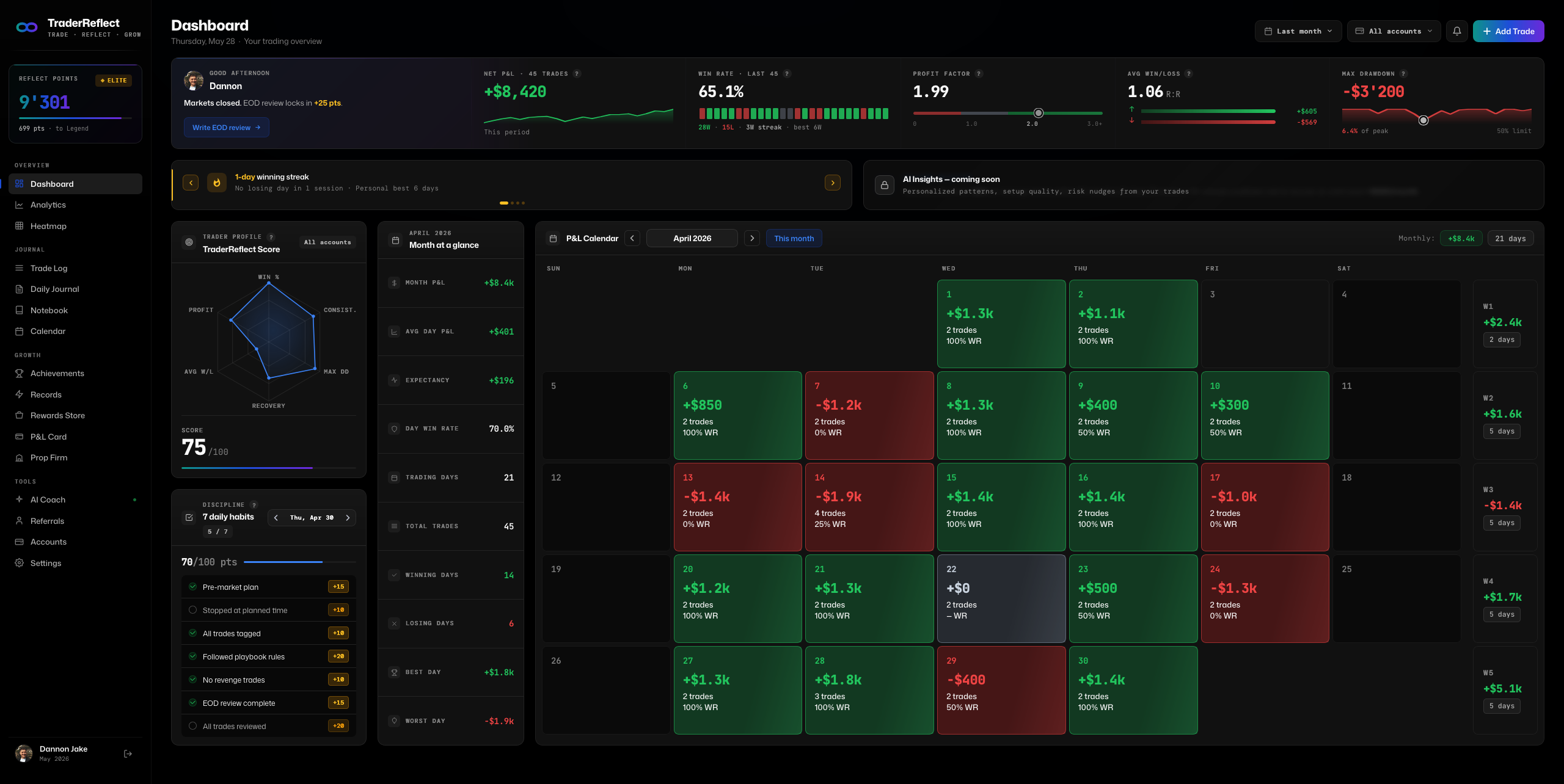Open Prop Firm in sidebar
Image resolution: width=1564 pixels, height=784 pixels.
(x=75, y=457)
